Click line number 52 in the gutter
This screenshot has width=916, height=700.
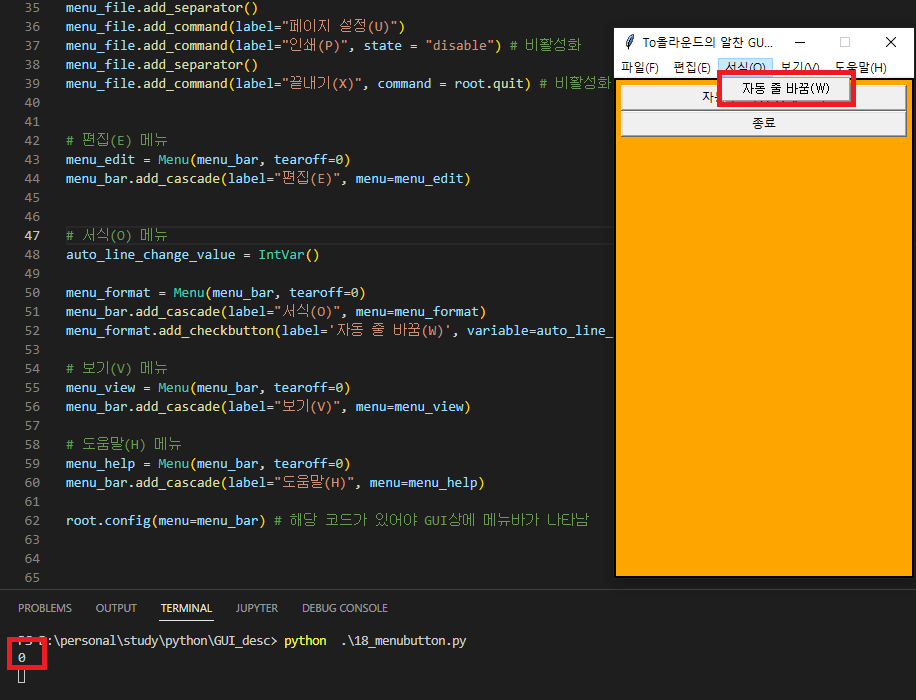[32, 331]
